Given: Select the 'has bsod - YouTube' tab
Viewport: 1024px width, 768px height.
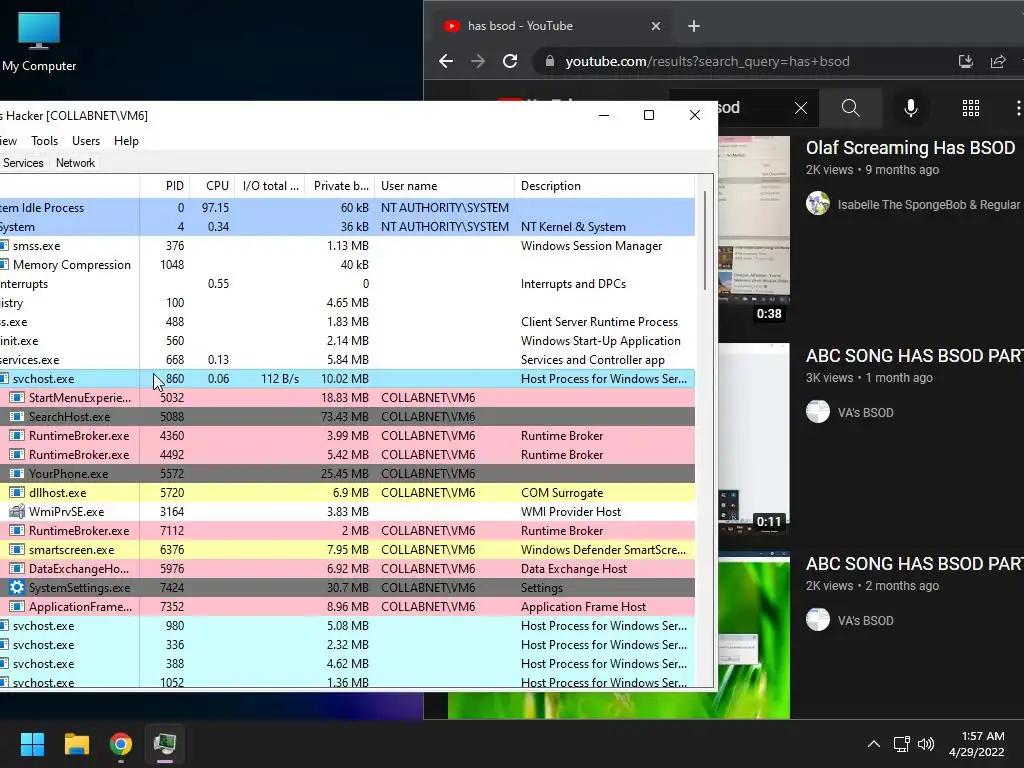Looking at the screenshot, I should pos(552,26).
